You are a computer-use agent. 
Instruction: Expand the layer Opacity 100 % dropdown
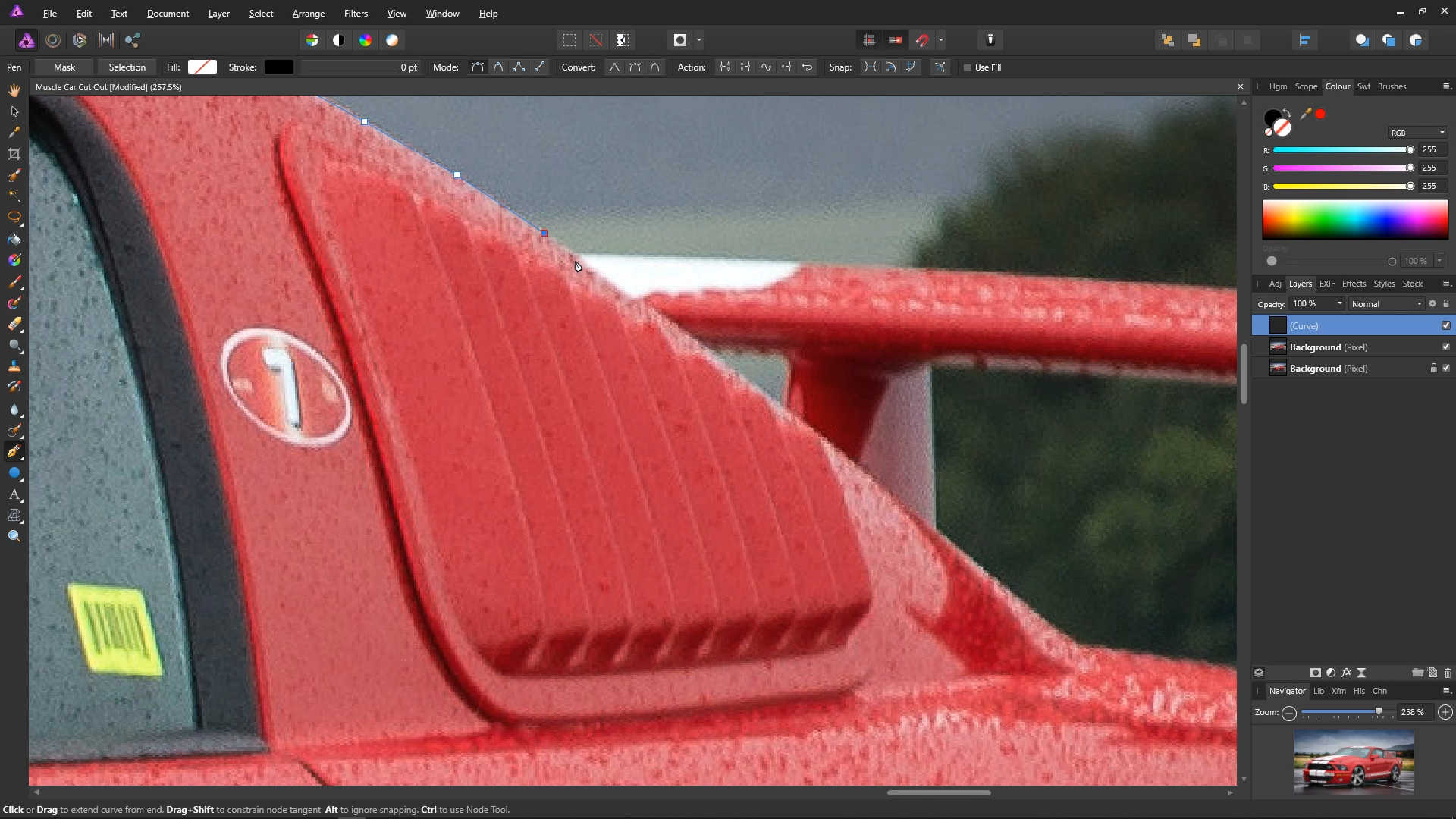coord(1340,303)
